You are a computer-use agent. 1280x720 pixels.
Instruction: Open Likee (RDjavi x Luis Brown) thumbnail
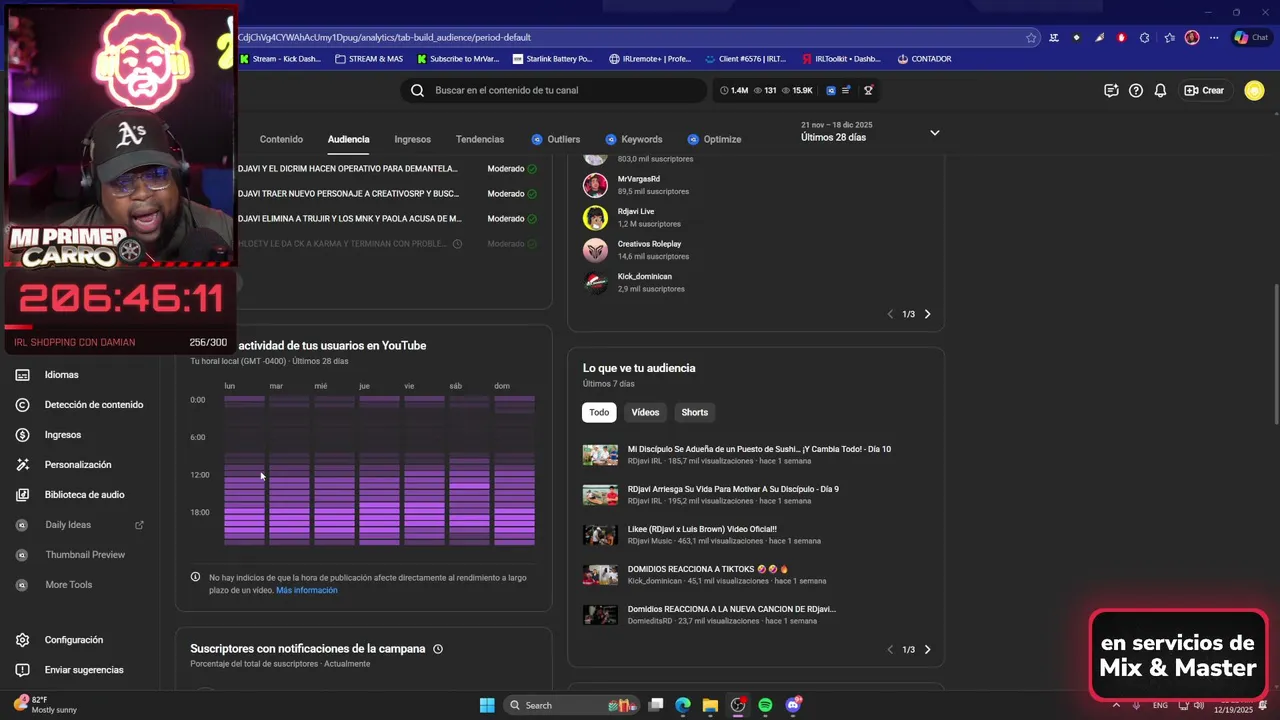(600, 535)
